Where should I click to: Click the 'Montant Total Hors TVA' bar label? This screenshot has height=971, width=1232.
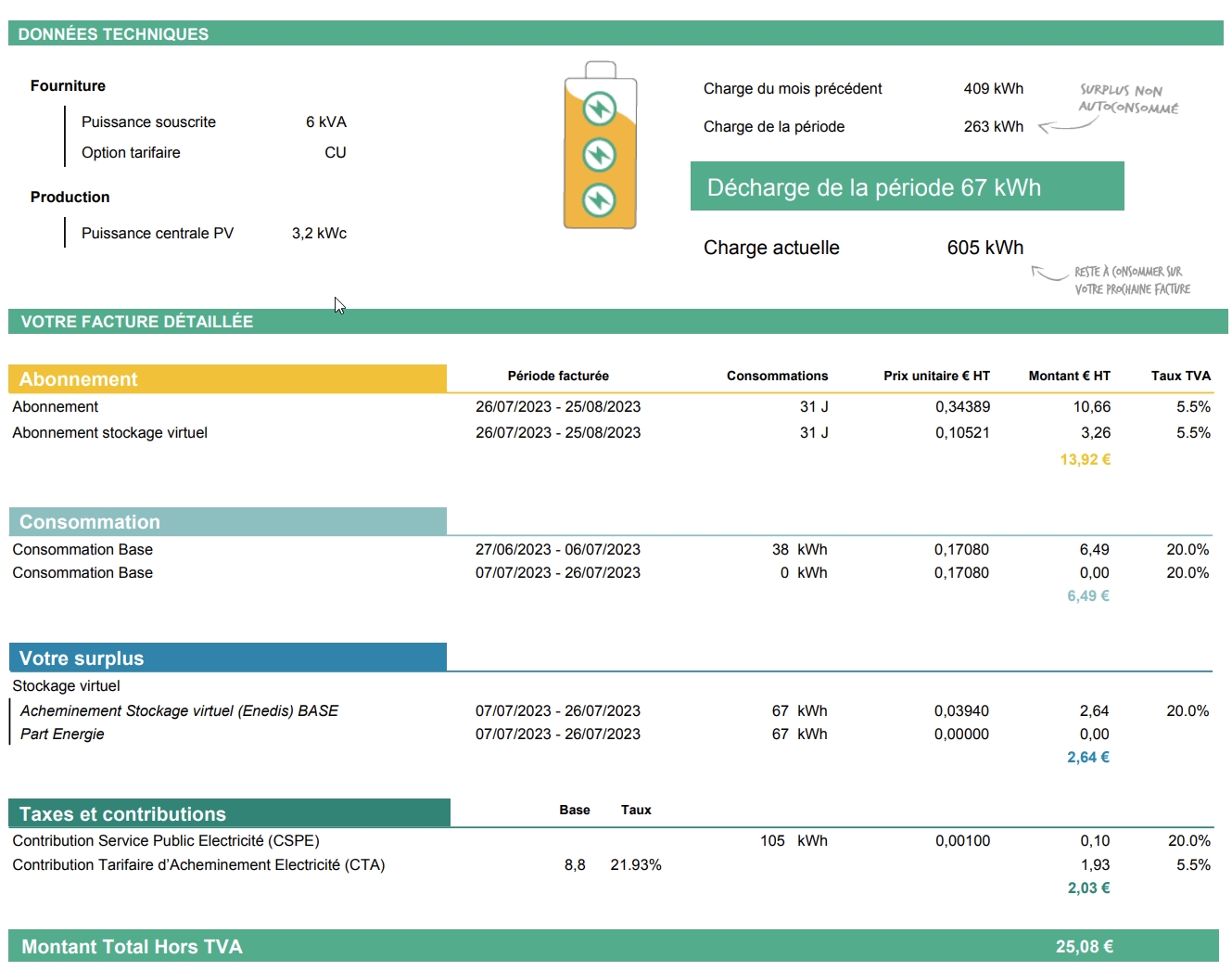click(132, 946)
